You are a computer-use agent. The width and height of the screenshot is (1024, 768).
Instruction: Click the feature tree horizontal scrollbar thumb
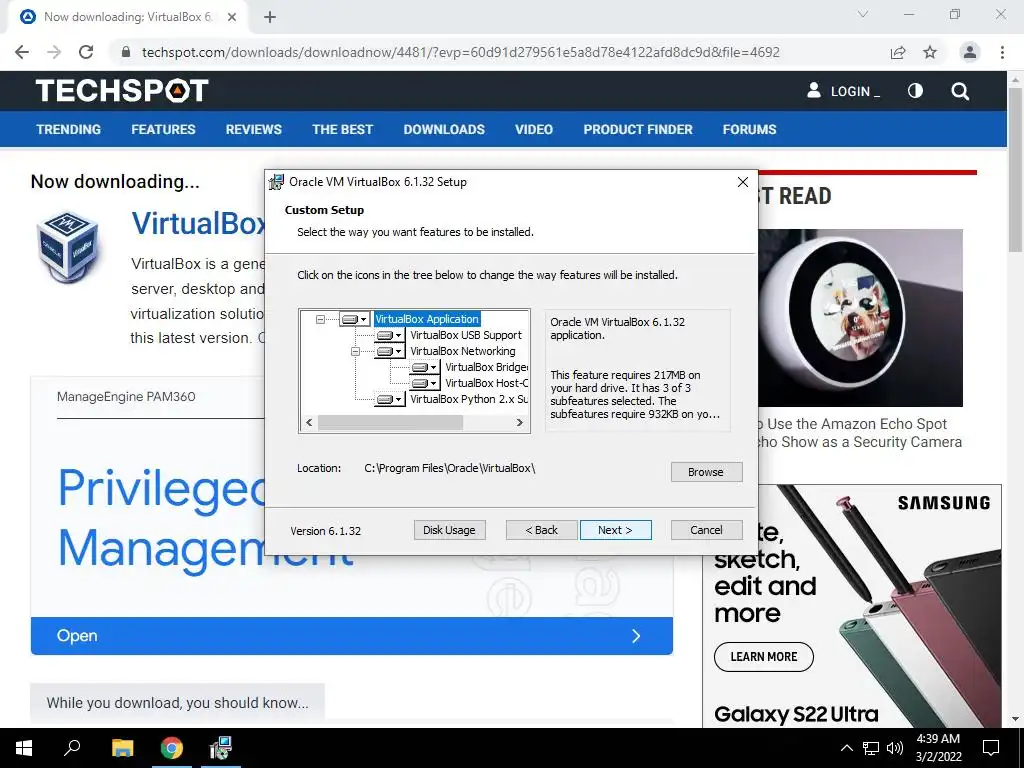click(x=391, y=423)
